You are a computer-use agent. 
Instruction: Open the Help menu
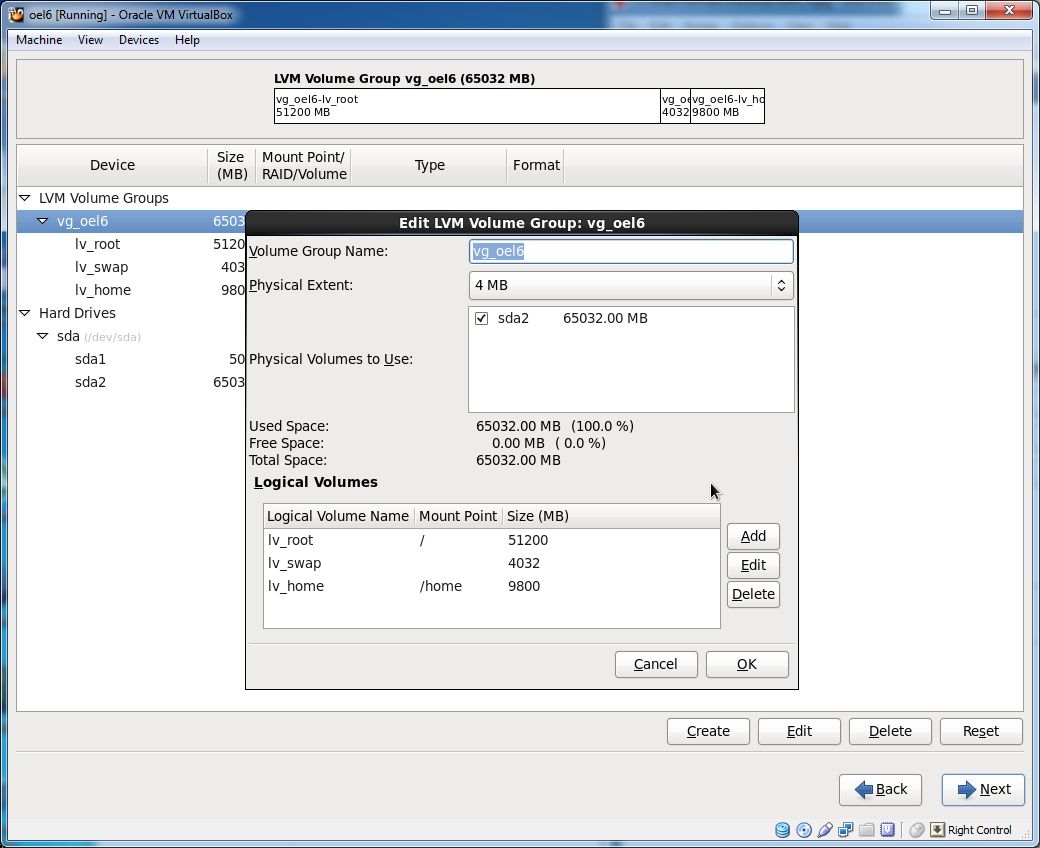(187, 40)
